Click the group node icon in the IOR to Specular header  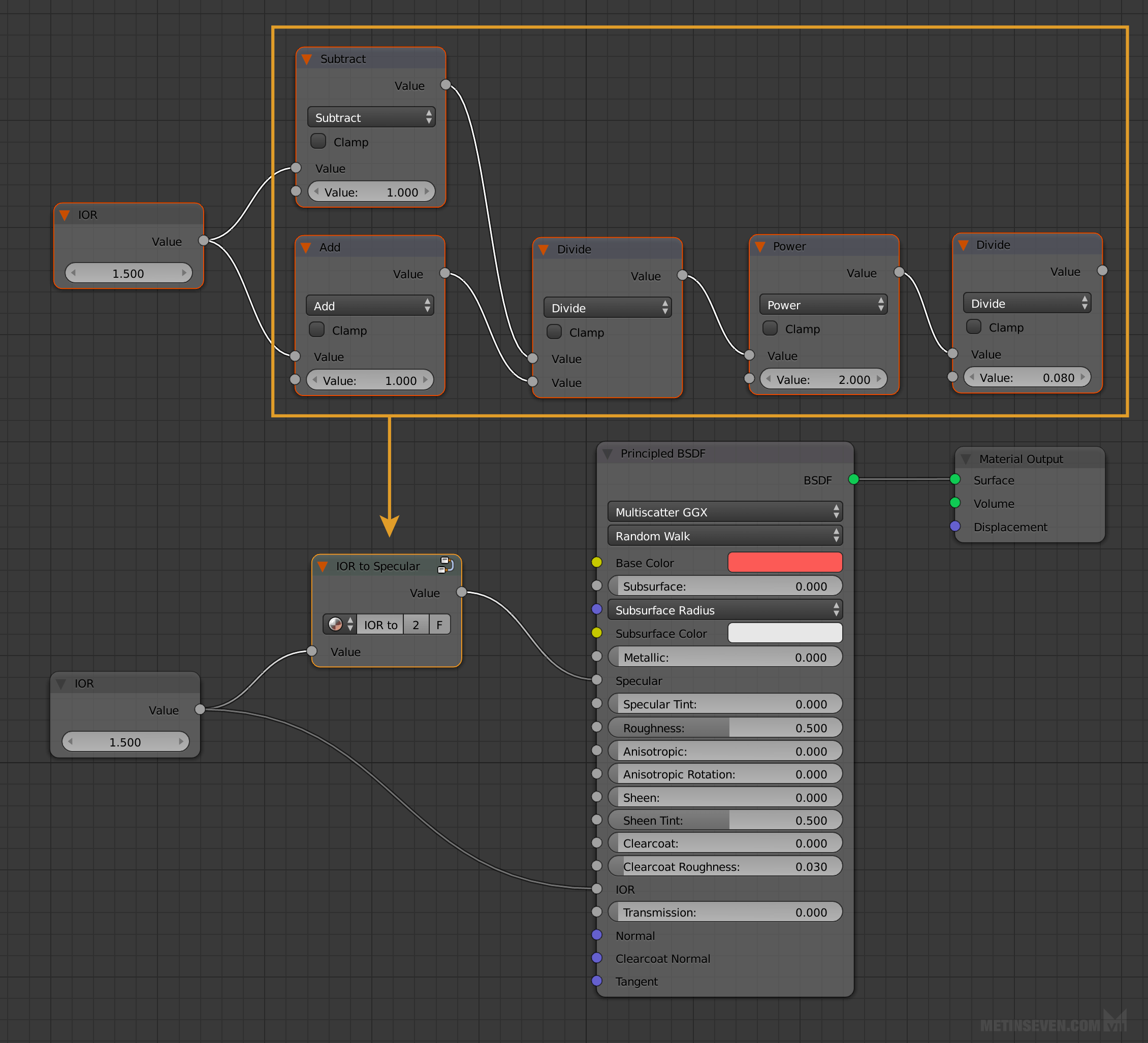[x=445, y=565]
